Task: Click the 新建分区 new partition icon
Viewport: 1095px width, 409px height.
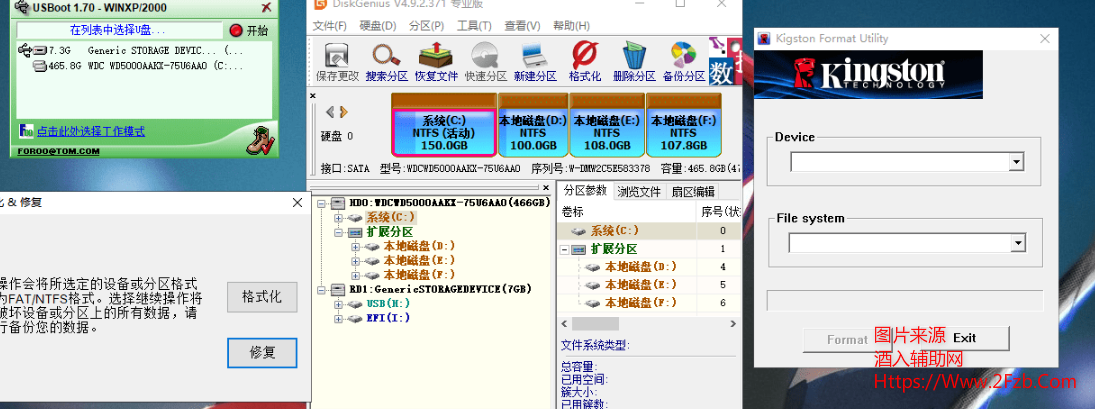Action: [x=535, y=60]
